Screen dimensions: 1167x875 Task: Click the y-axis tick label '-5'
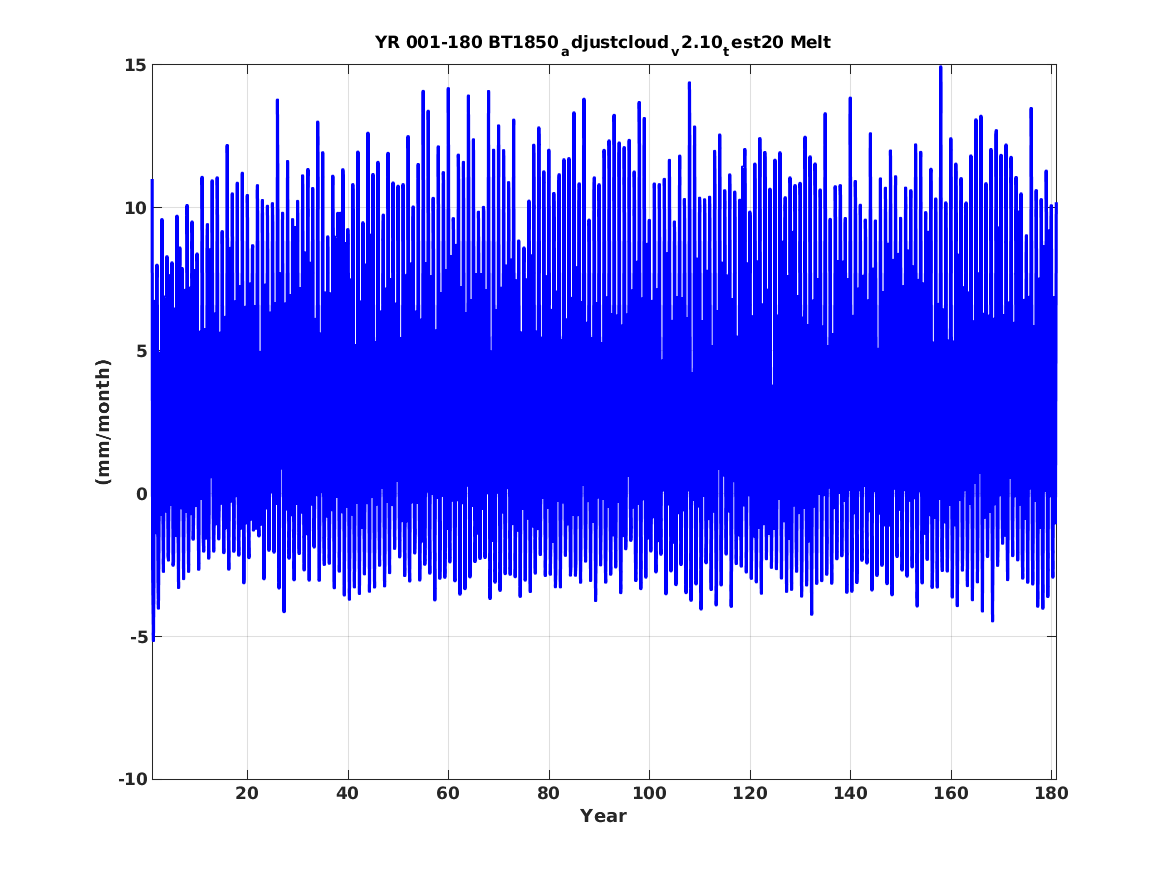click(138, 637)
